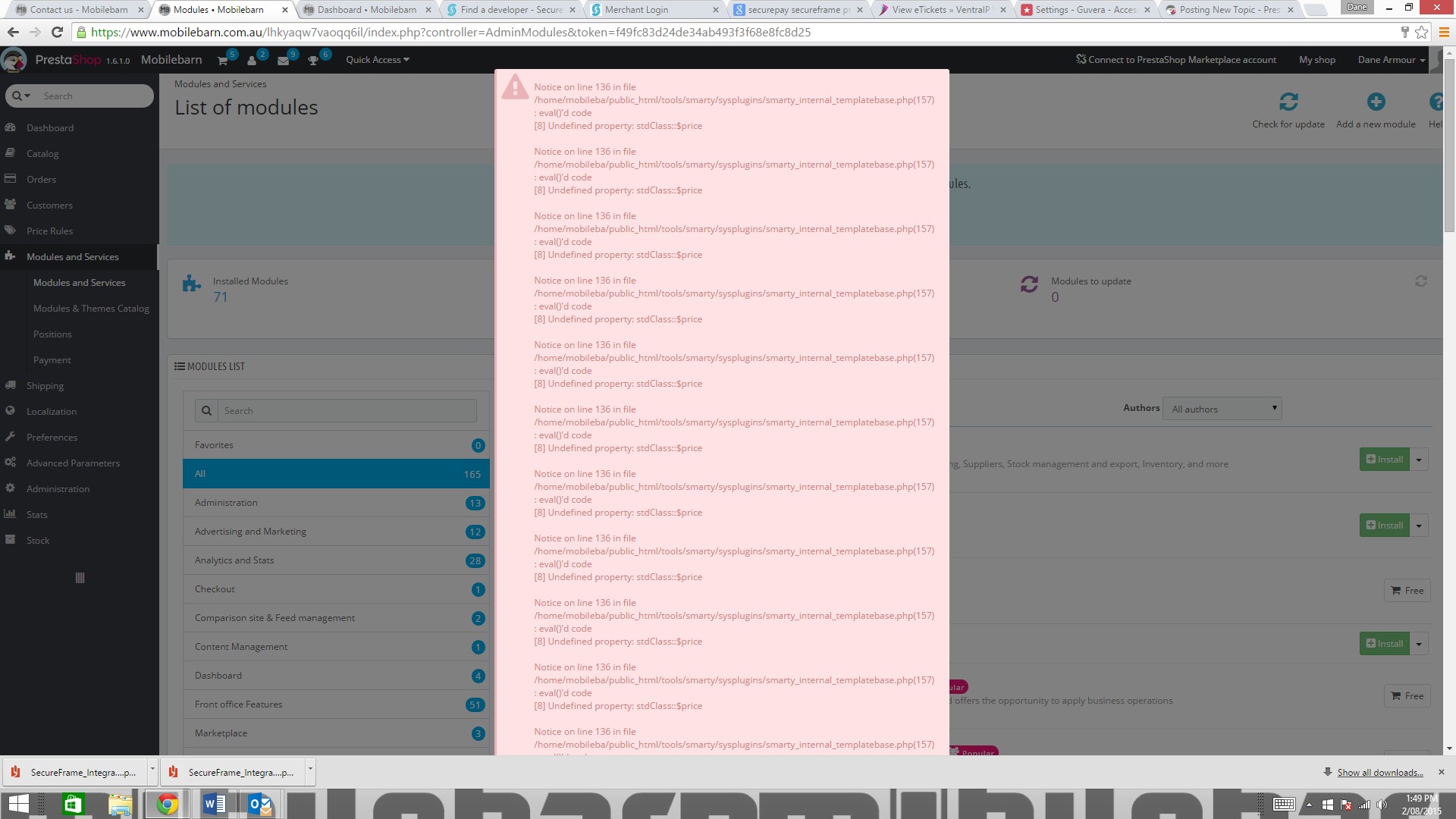The width and height of the screenshot is (1456, 819).
Task: Select the Administration module category
Action: 226,503
